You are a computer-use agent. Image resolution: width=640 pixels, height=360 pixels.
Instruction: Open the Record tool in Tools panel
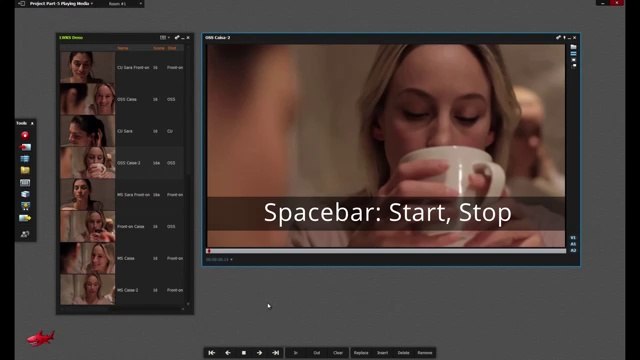[x=25, y=135]
